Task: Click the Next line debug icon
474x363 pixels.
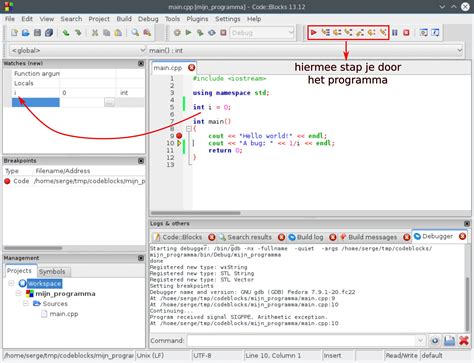Action: [x=337, y=33]
